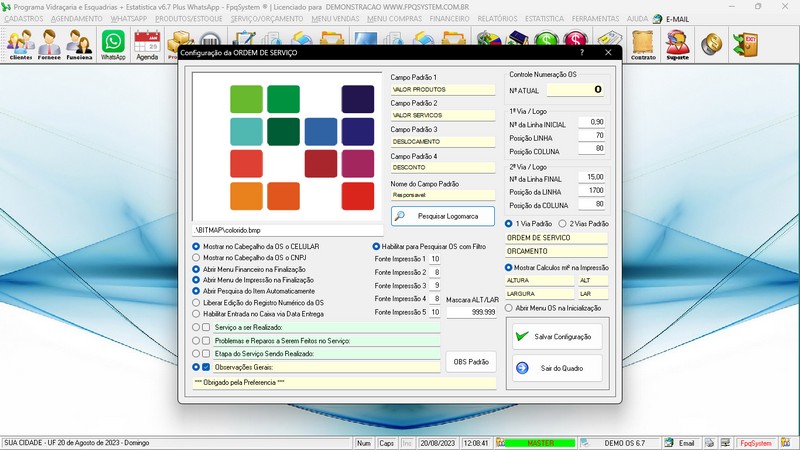
Task: Click the DEMO OS 6.7 status text
Action: (x=624, y=443)
